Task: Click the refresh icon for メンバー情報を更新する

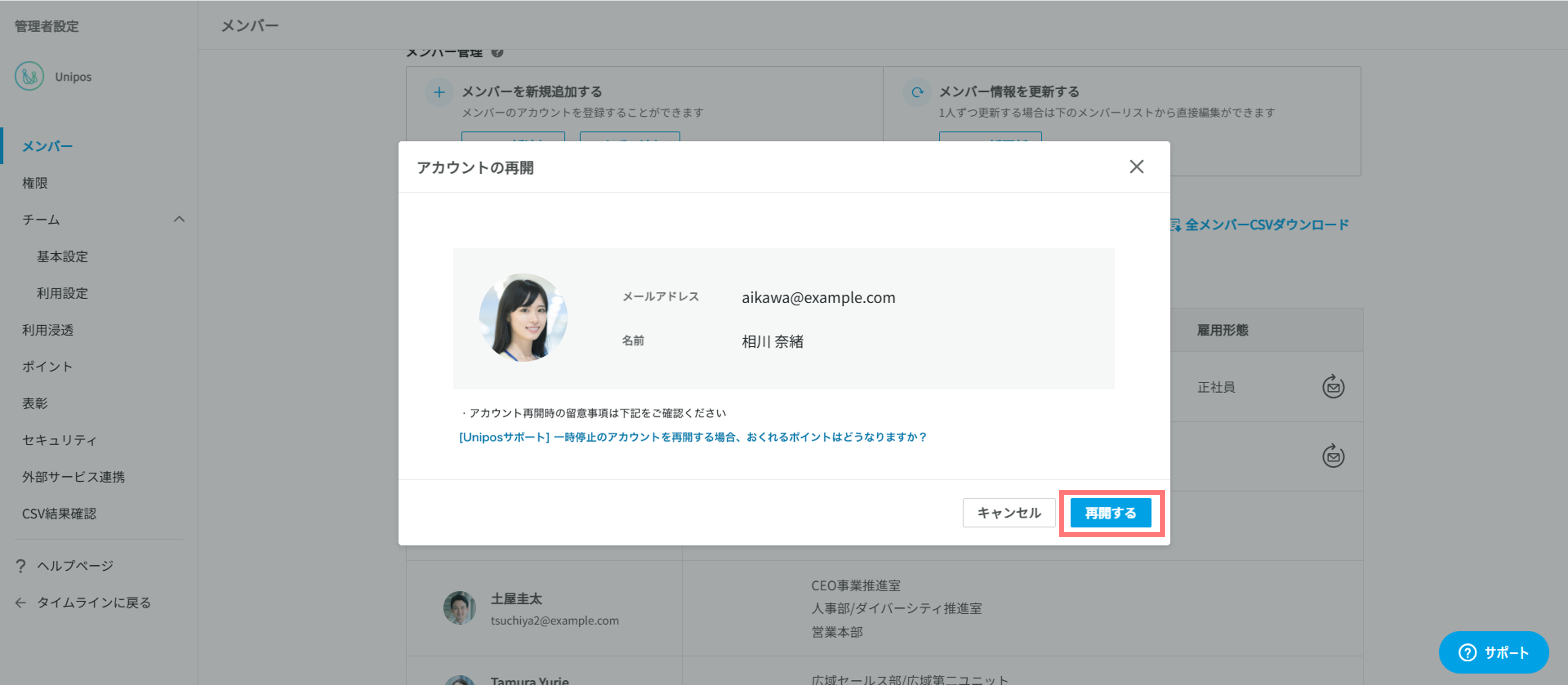Action: 917,93
